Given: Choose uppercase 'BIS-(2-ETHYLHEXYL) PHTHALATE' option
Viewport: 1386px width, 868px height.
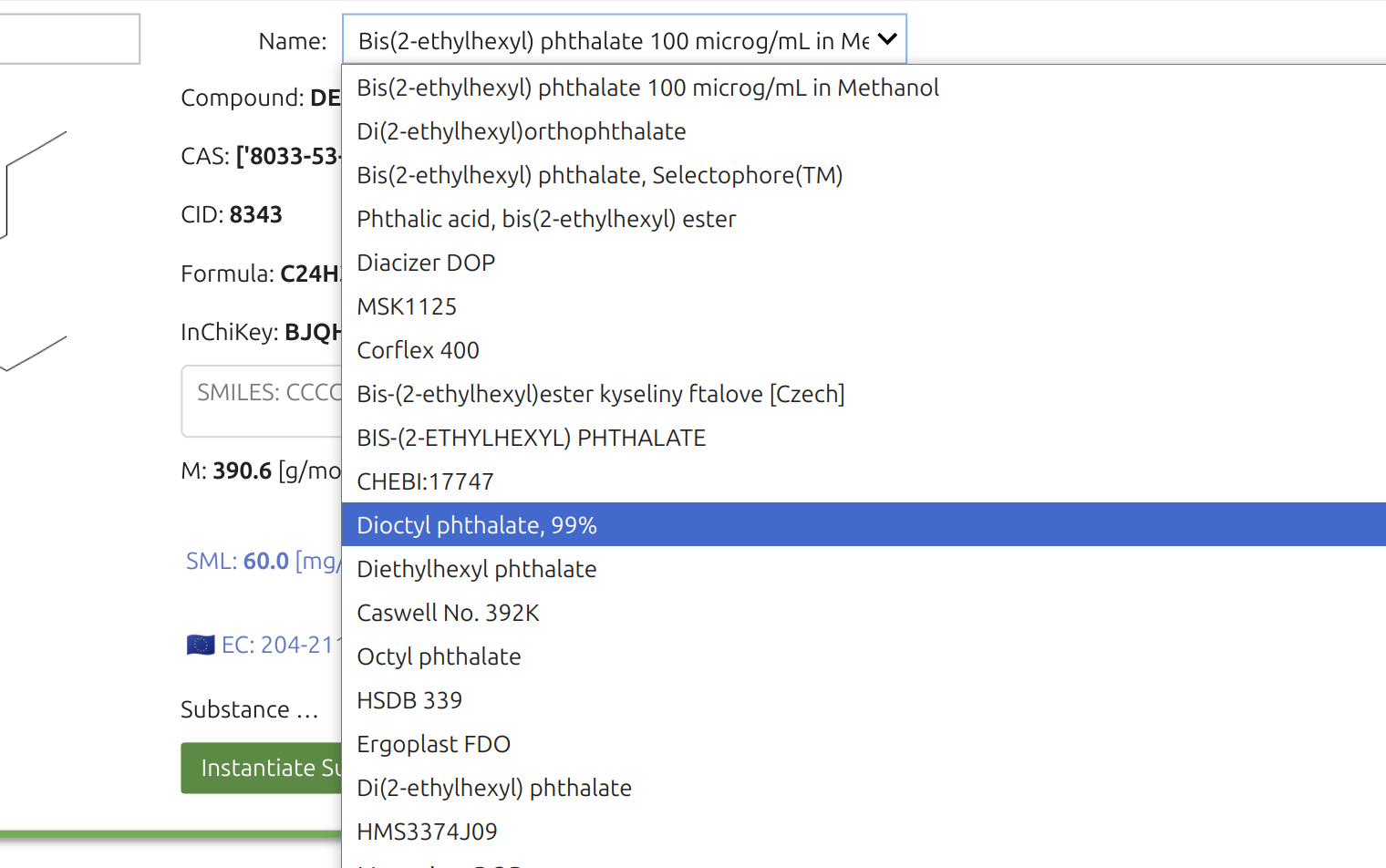Looking at the screenshot, I should tap(864, 438).
